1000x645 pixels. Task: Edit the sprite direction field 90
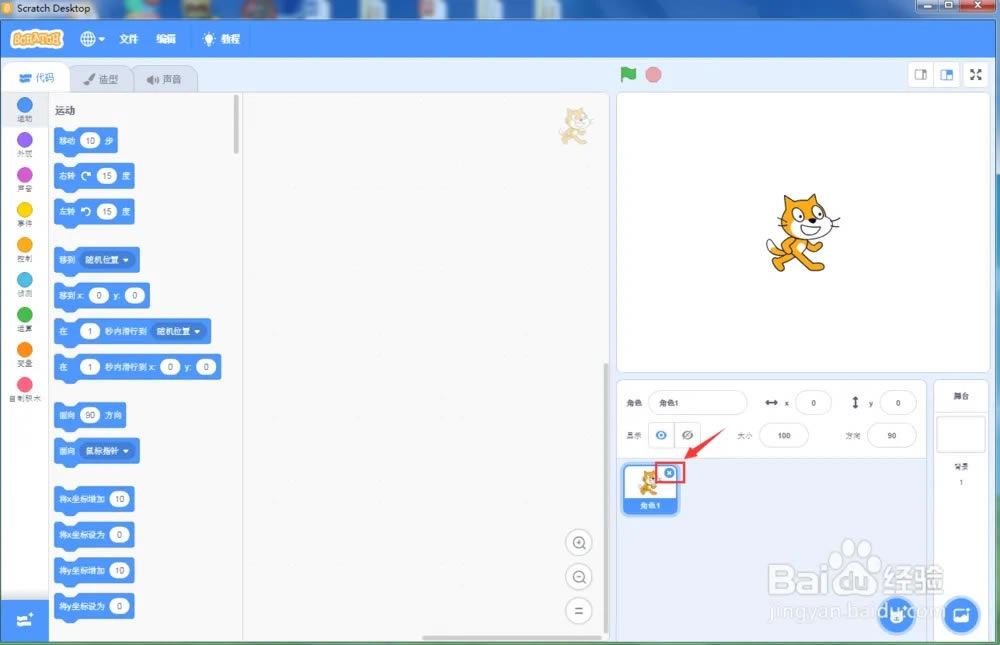click(x=892, y=436)
